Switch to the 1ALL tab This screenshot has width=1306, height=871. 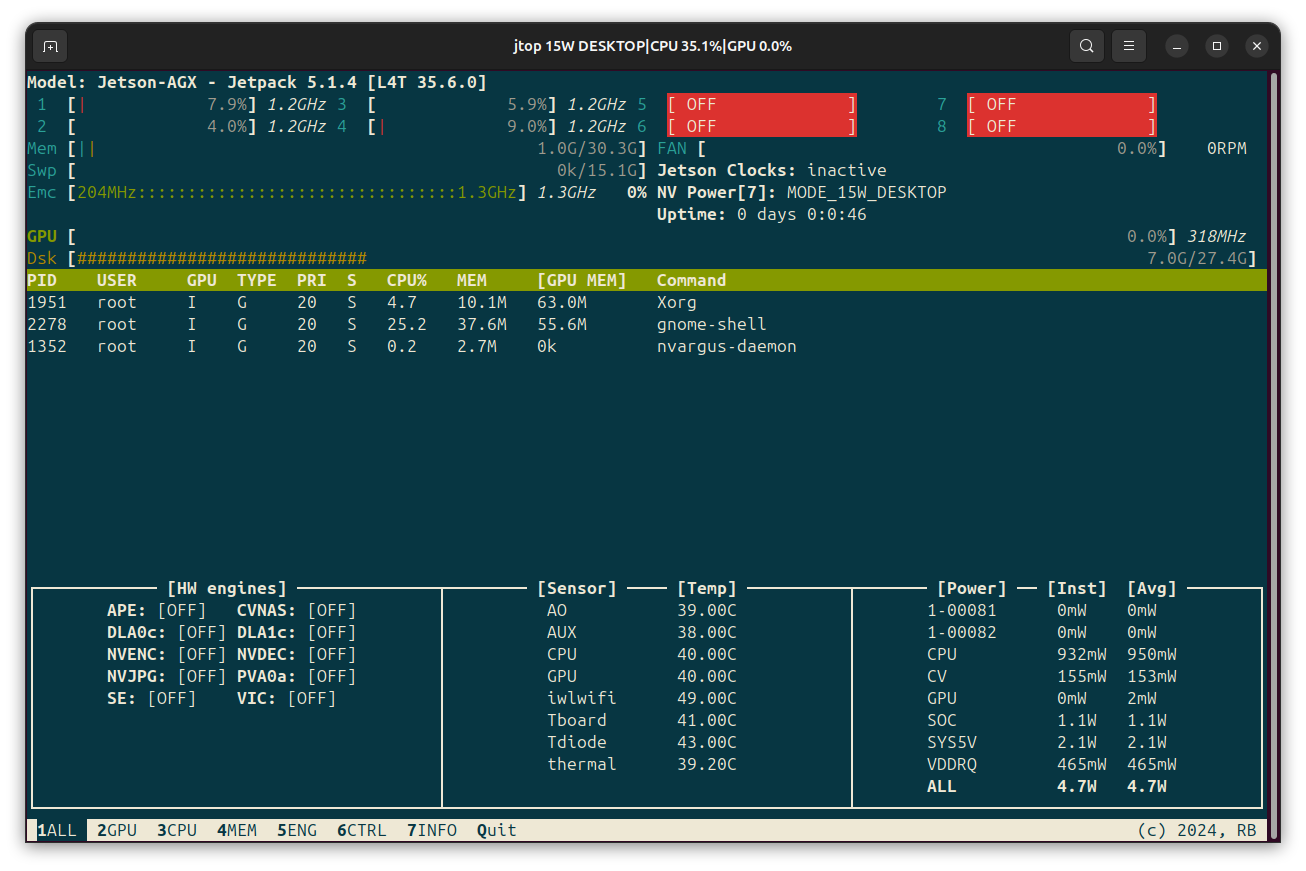coord(57,830)
